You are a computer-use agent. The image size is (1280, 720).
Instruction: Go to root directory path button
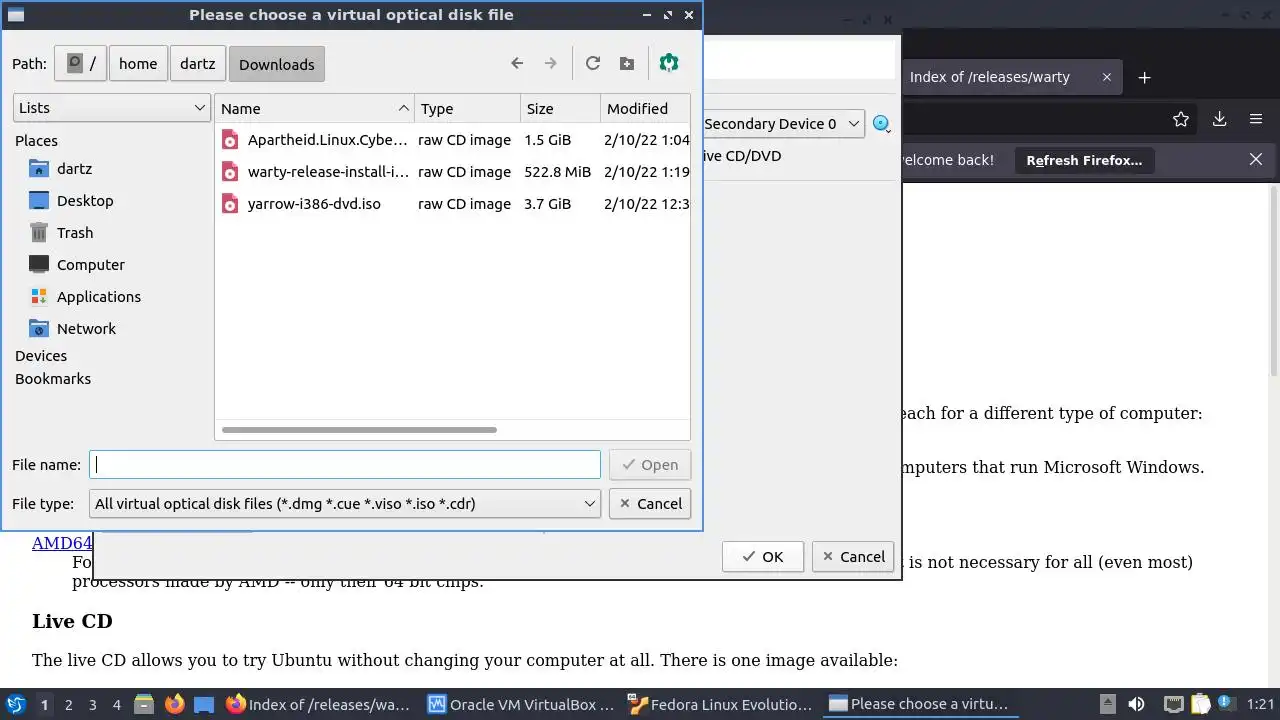(x=80, y=63)
